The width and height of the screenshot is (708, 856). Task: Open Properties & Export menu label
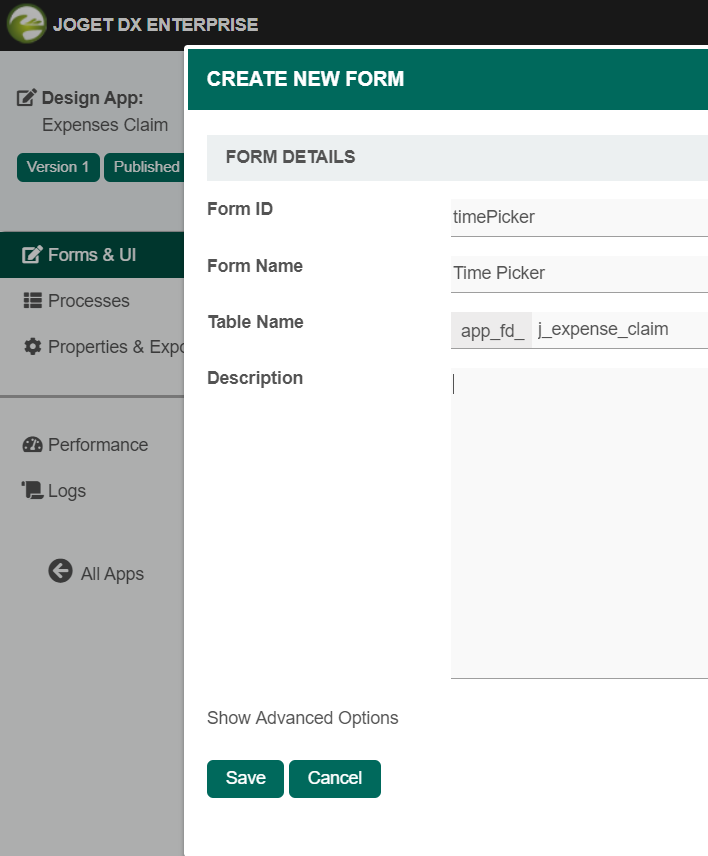(116, 347)
